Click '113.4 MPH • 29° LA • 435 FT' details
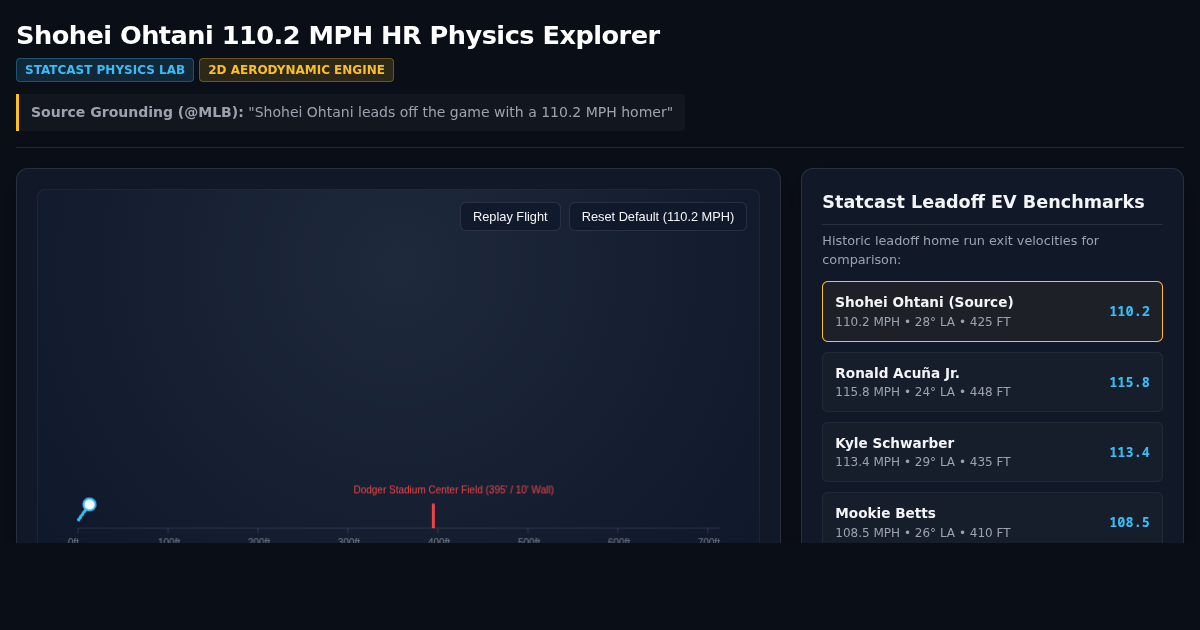Viewport: 1200px width, 630px height. 923,462
